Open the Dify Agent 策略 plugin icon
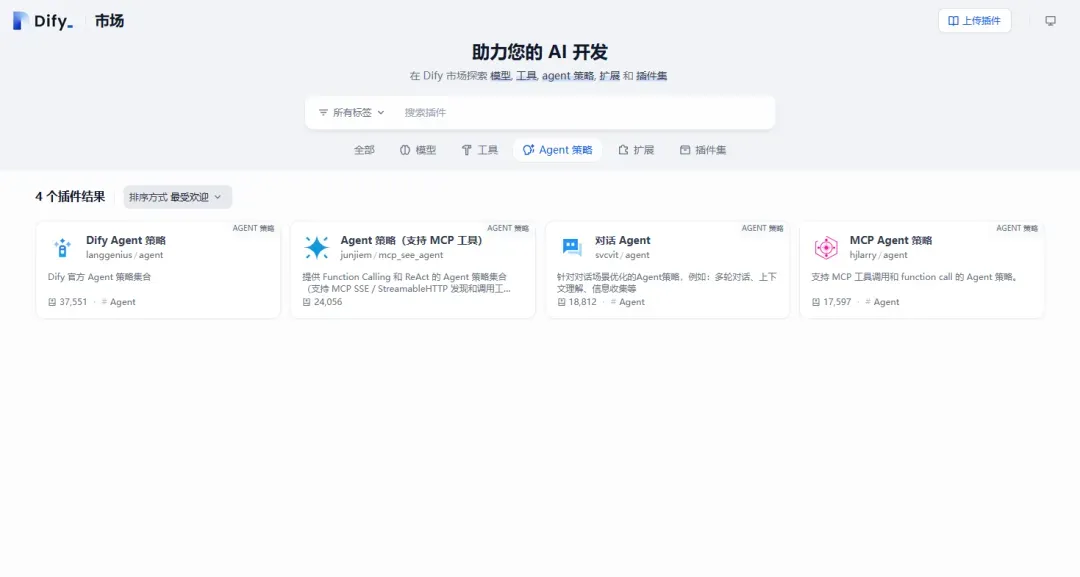1080x577 pixels. (62, 247)
